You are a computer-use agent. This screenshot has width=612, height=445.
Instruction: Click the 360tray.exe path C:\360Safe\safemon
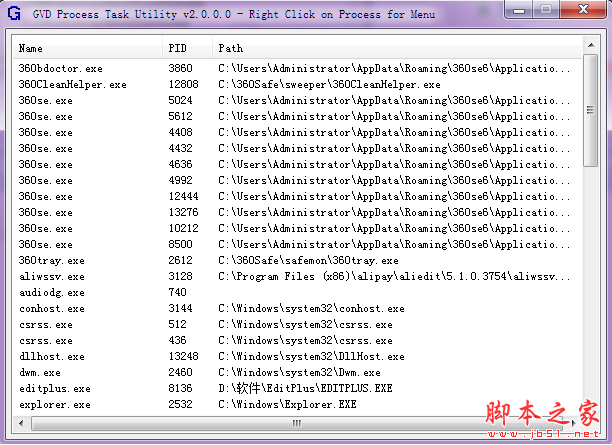pyautogui.click(x=308, y=261)
